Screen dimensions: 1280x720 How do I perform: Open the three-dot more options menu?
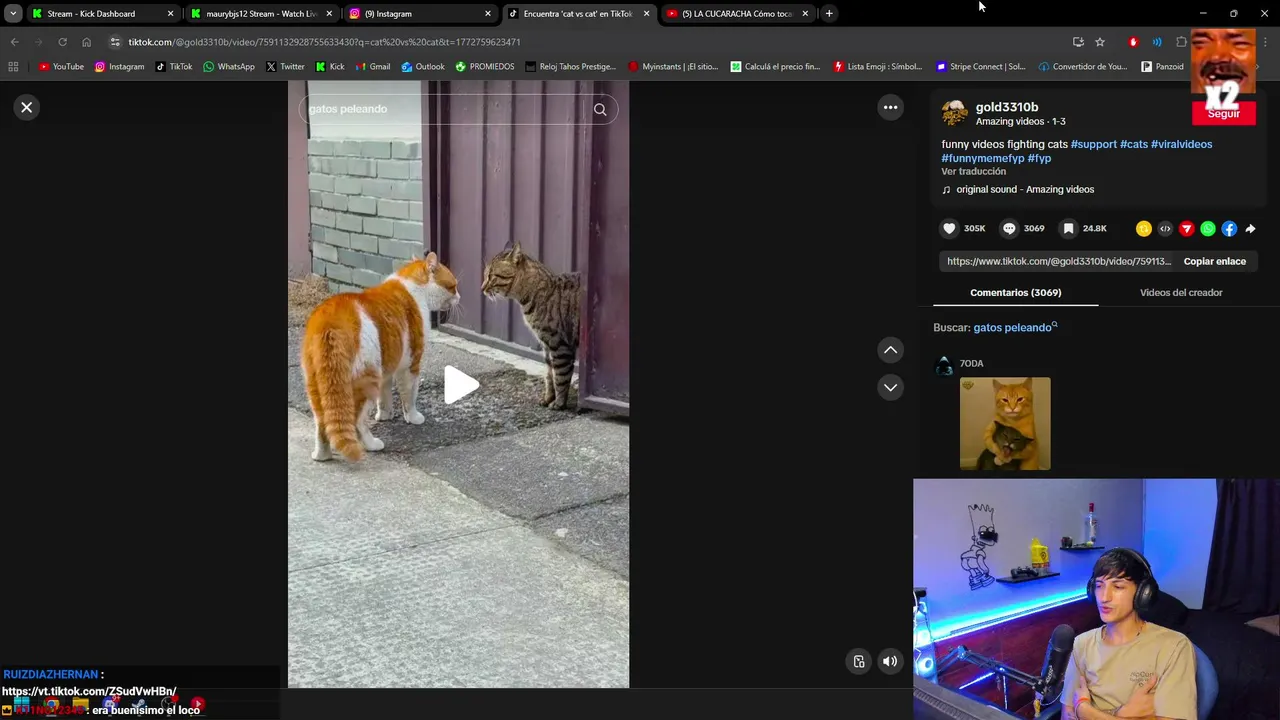(x=890, y=107)
